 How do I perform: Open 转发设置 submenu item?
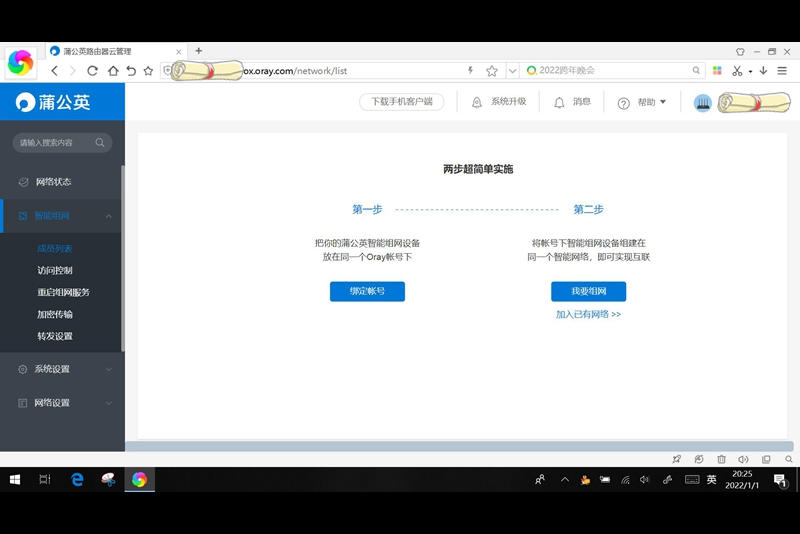(x=55, y=336)
